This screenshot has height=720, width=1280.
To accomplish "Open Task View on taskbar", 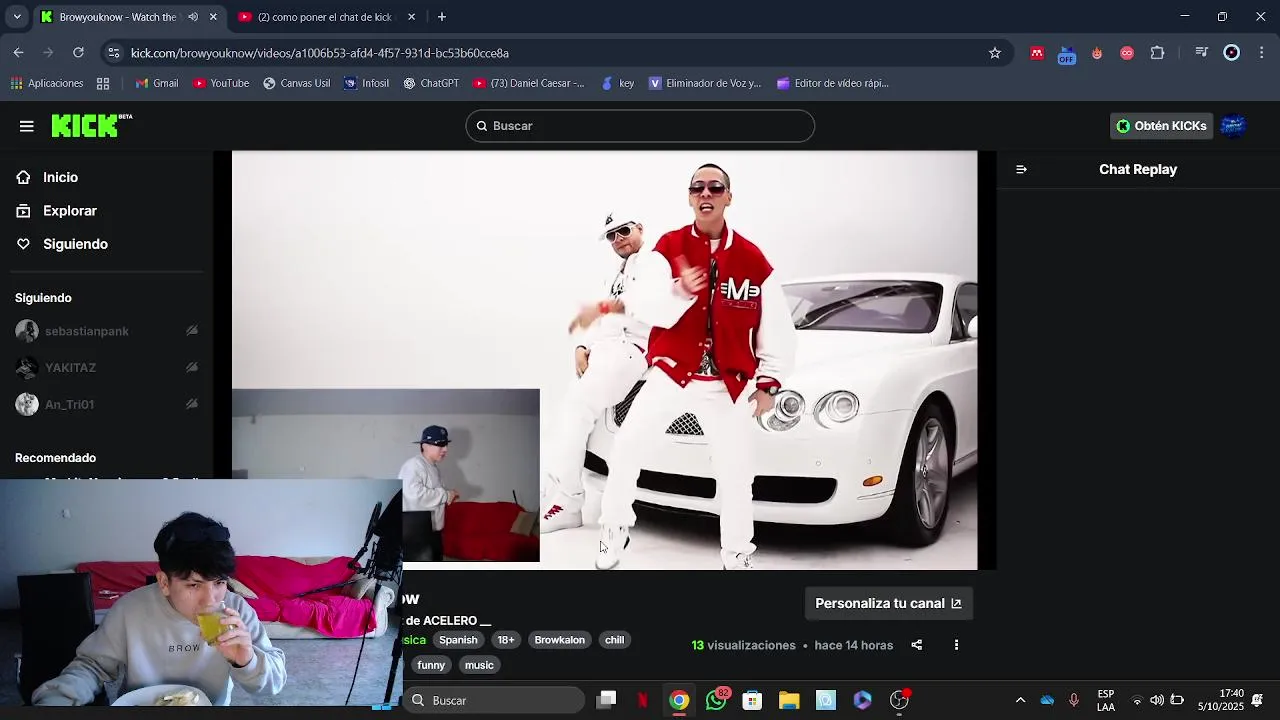I will click(x=606, y=700).
